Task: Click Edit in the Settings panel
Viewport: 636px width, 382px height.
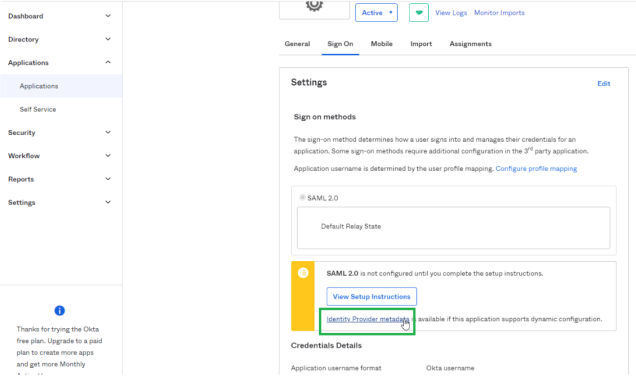Action: pos(604,84)
